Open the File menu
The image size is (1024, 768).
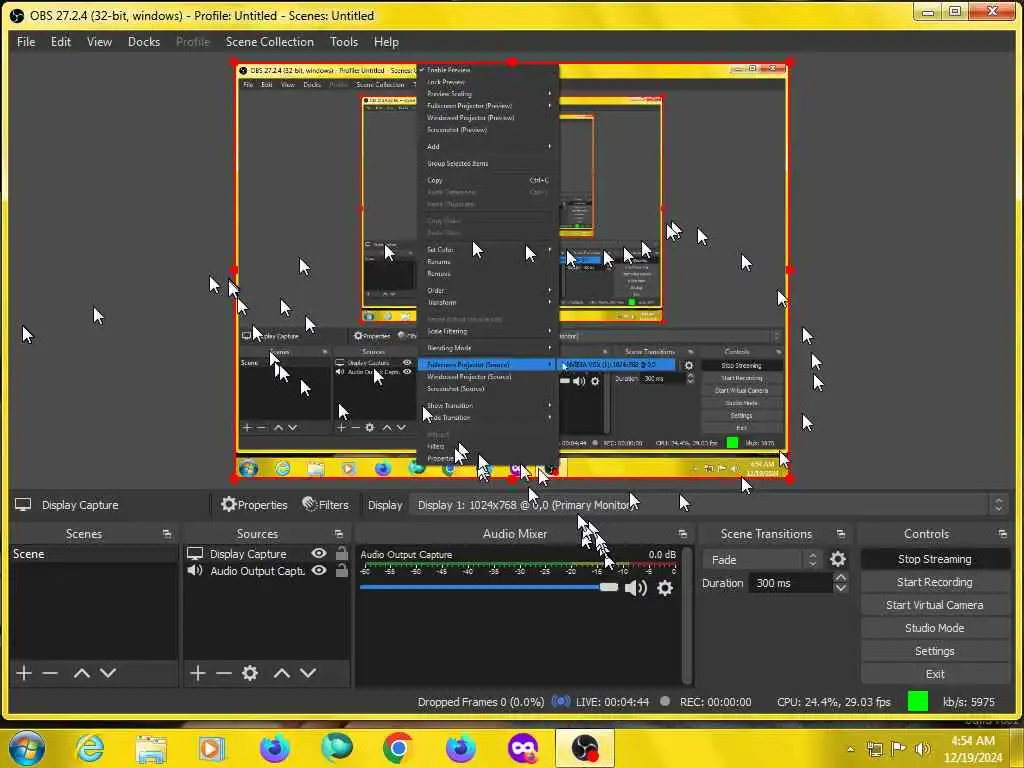tap(26, 42)
